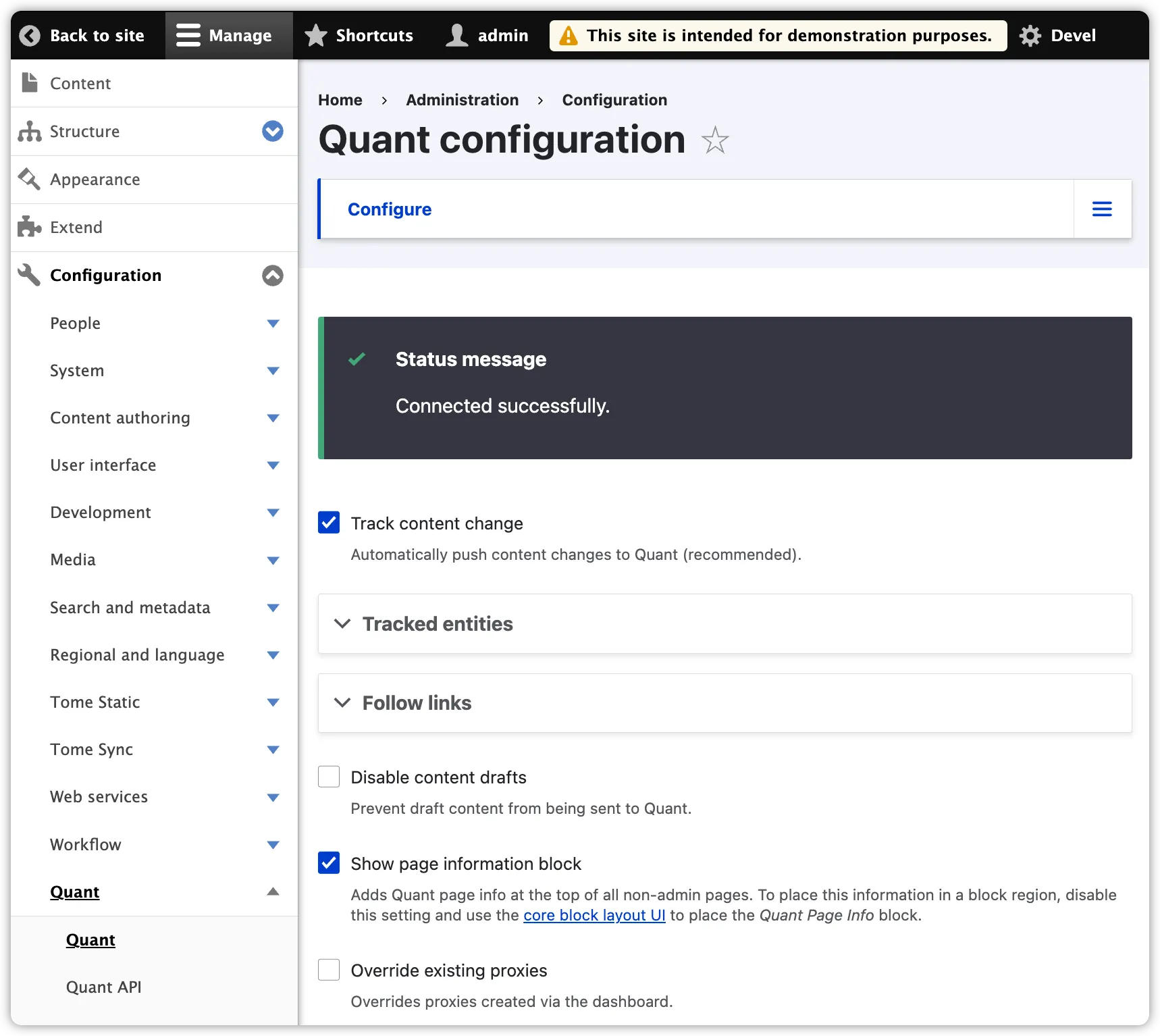Image resolution: width=1160 pixels, height=1036 pixels.
Task: Click the Appearance paintbrush icon
Action: pyautogui.click(x=30, y=179)
